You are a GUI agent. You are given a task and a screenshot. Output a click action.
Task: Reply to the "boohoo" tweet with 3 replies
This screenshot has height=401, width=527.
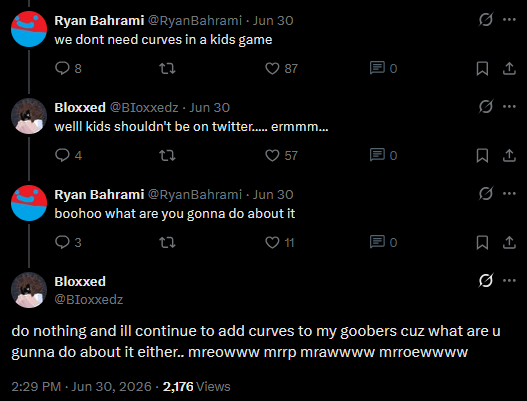pyautogui.click(x=63, y=242)
